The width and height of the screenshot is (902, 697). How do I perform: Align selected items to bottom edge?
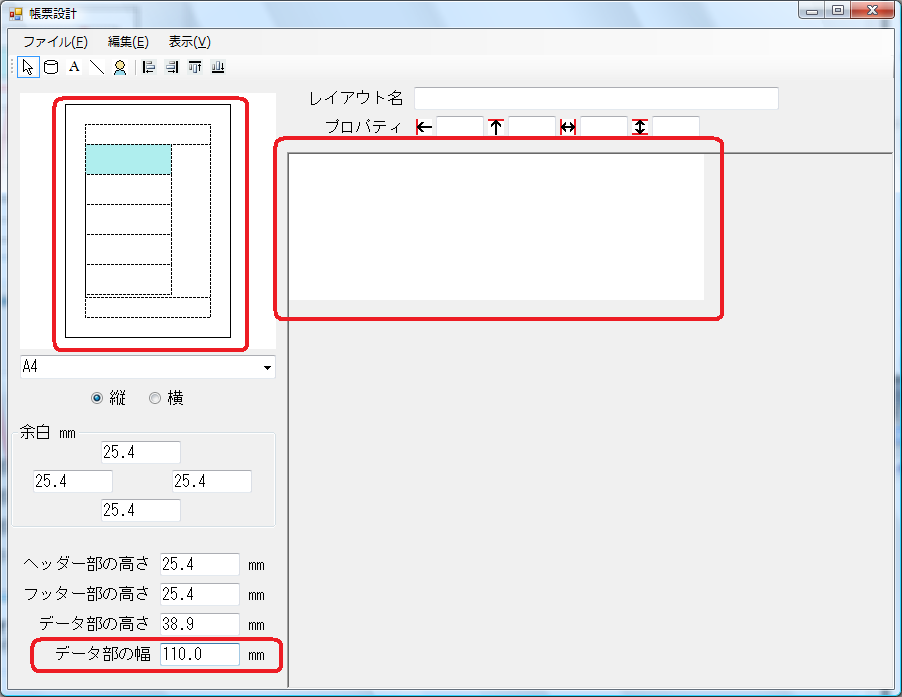point(217,67)
